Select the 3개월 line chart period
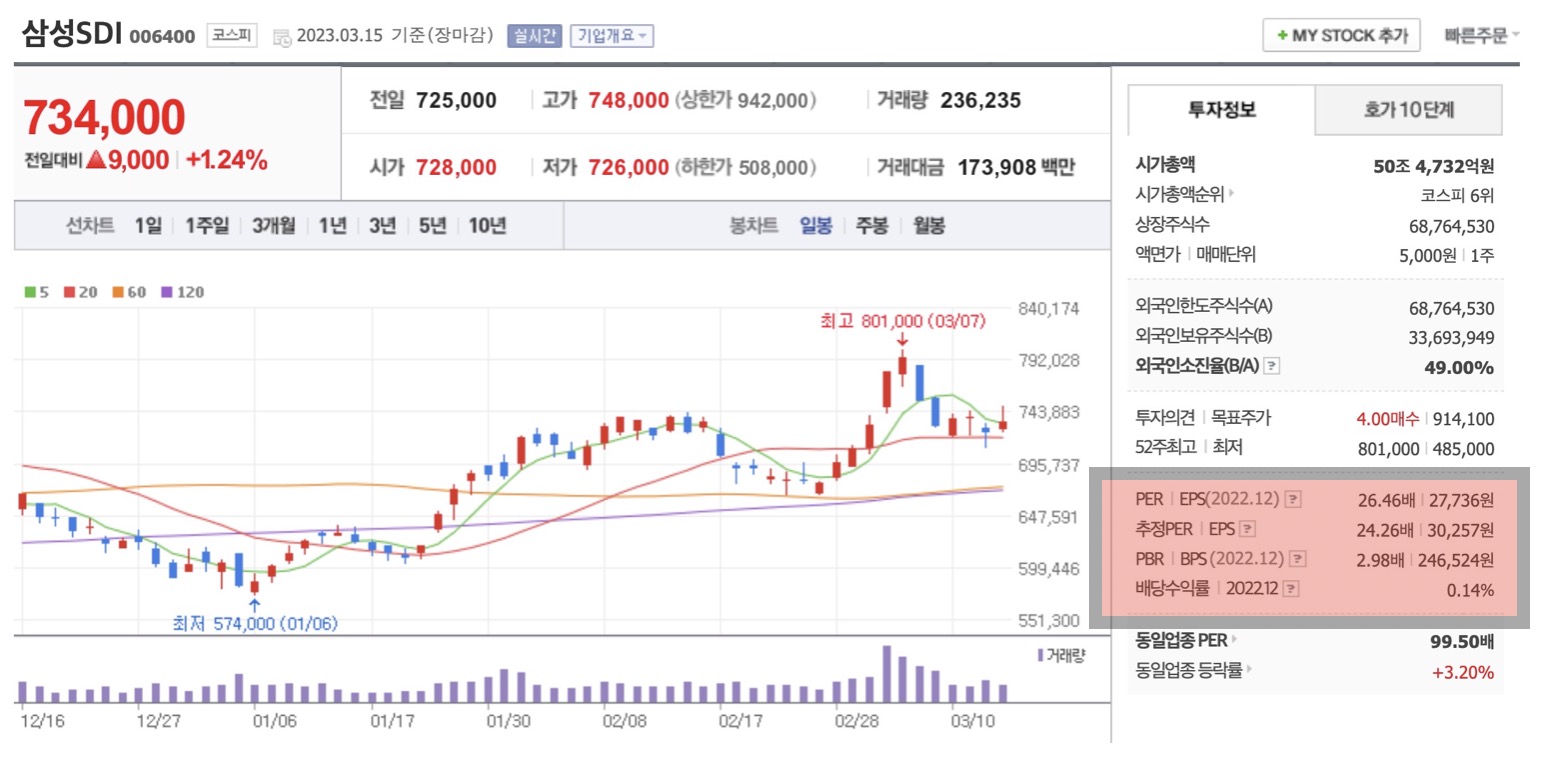Screen dimensions: 1544x758 pyautogui.click(x=274, y=226)
